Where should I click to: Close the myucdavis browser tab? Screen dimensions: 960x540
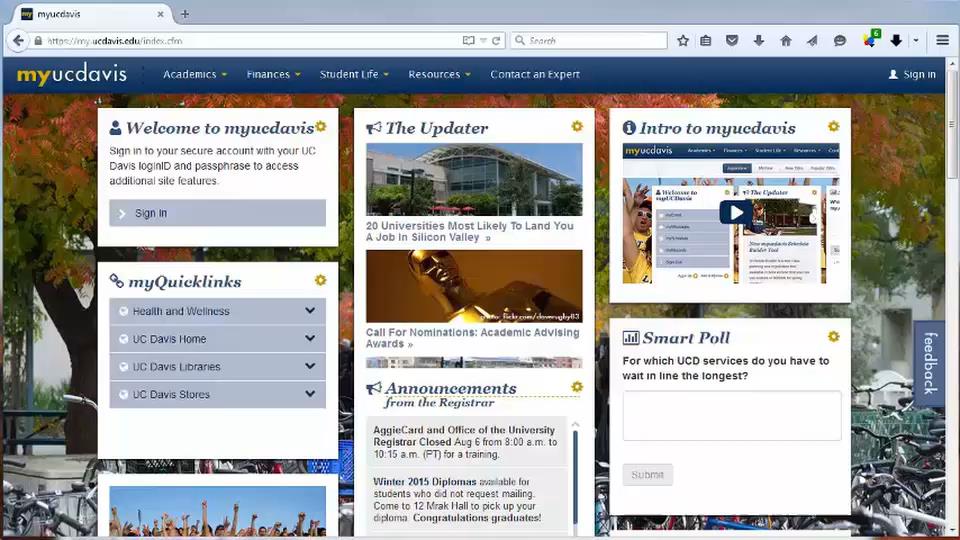coord(160,14)
